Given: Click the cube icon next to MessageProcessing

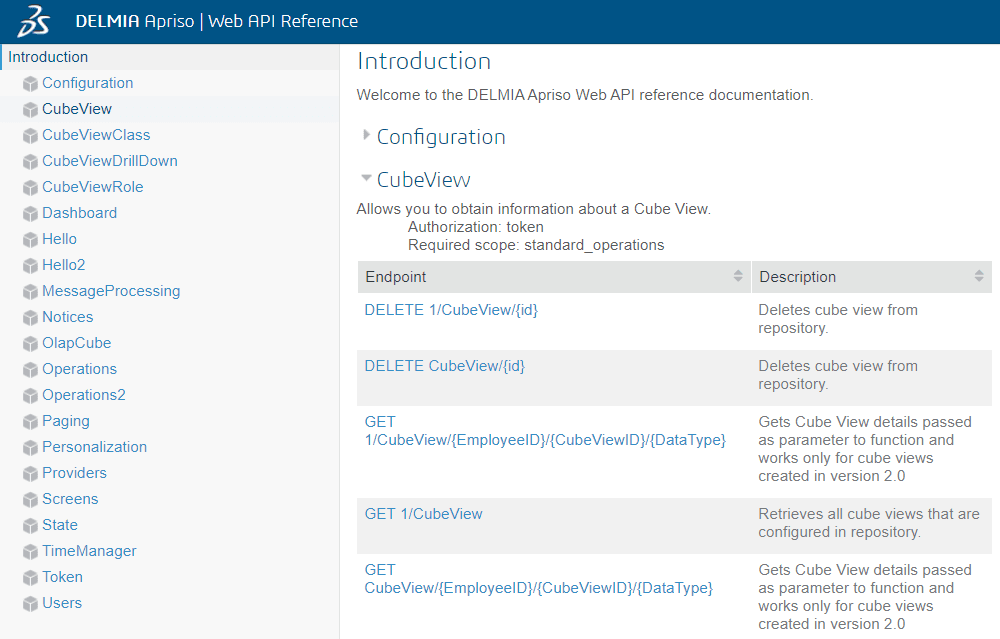Looking at the screenshot, I should click(30, 292).
